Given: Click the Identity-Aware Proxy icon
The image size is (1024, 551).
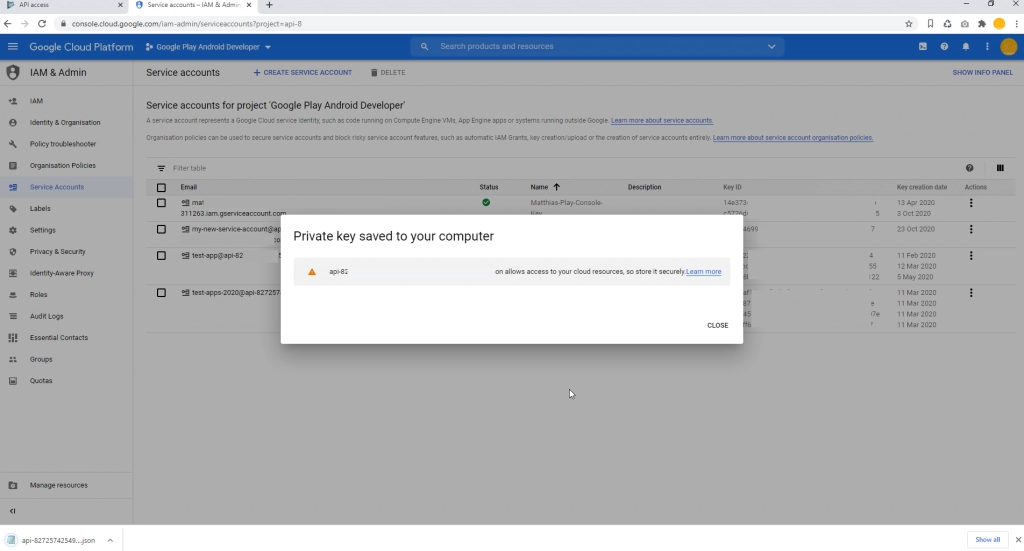Looking at the screenshot, I should tap(12, 274).
